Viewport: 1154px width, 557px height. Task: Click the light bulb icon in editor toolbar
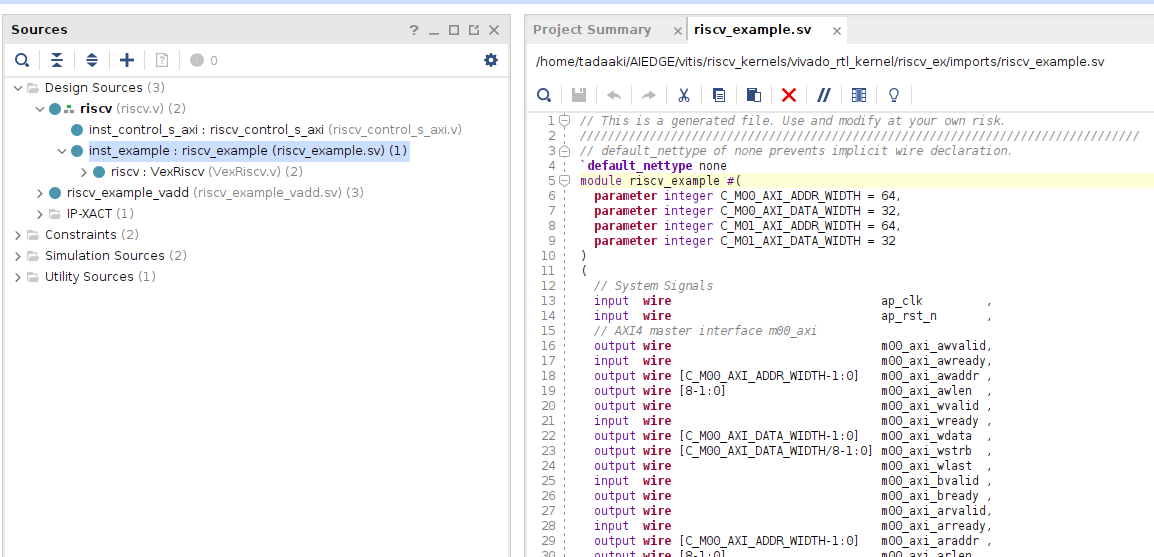click(894, 95)
